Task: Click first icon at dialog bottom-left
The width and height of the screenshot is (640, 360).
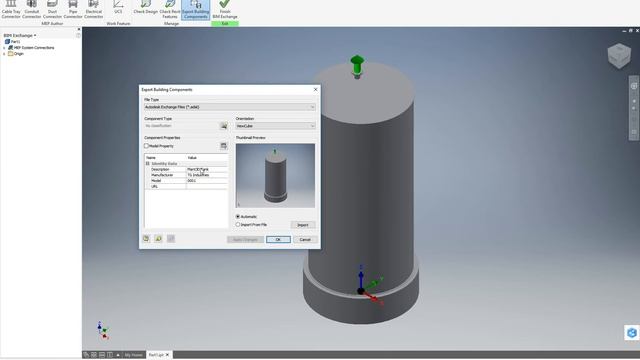Action: tap(146, 239)
